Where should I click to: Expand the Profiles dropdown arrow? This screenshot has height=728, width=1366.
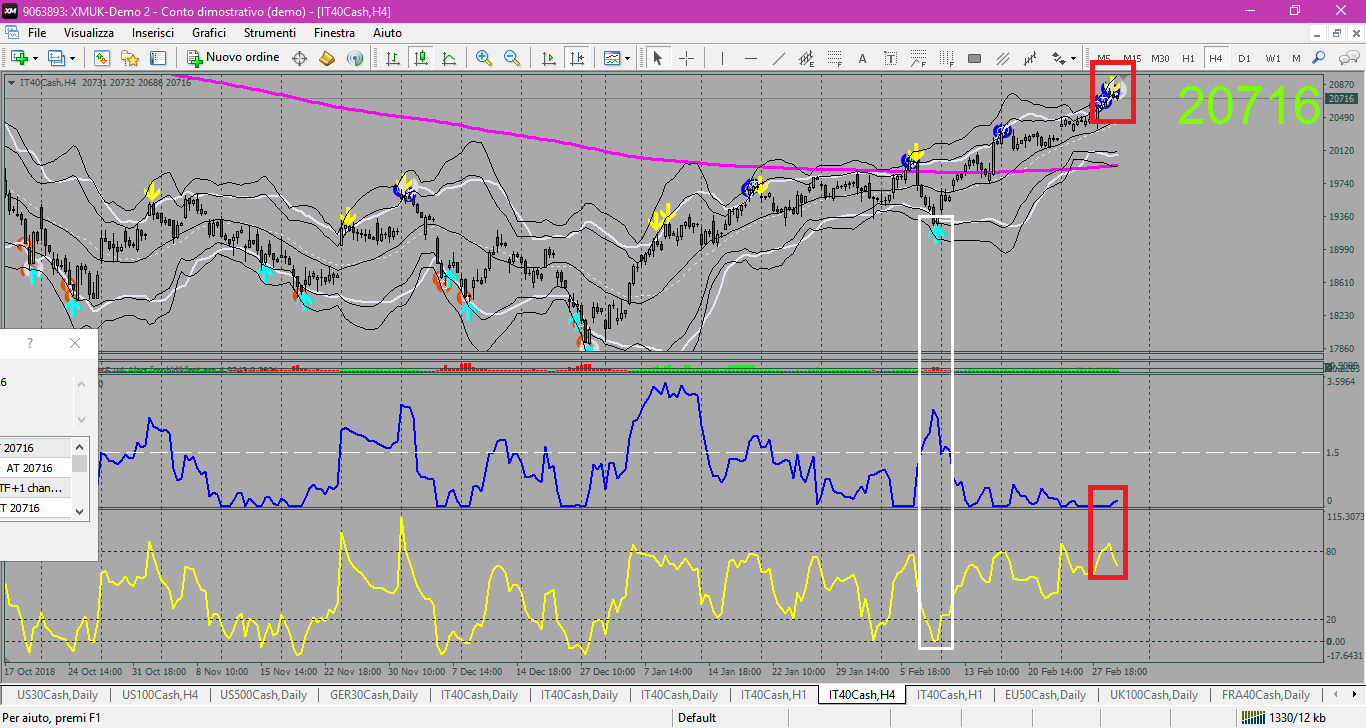[x=72, y=58]
